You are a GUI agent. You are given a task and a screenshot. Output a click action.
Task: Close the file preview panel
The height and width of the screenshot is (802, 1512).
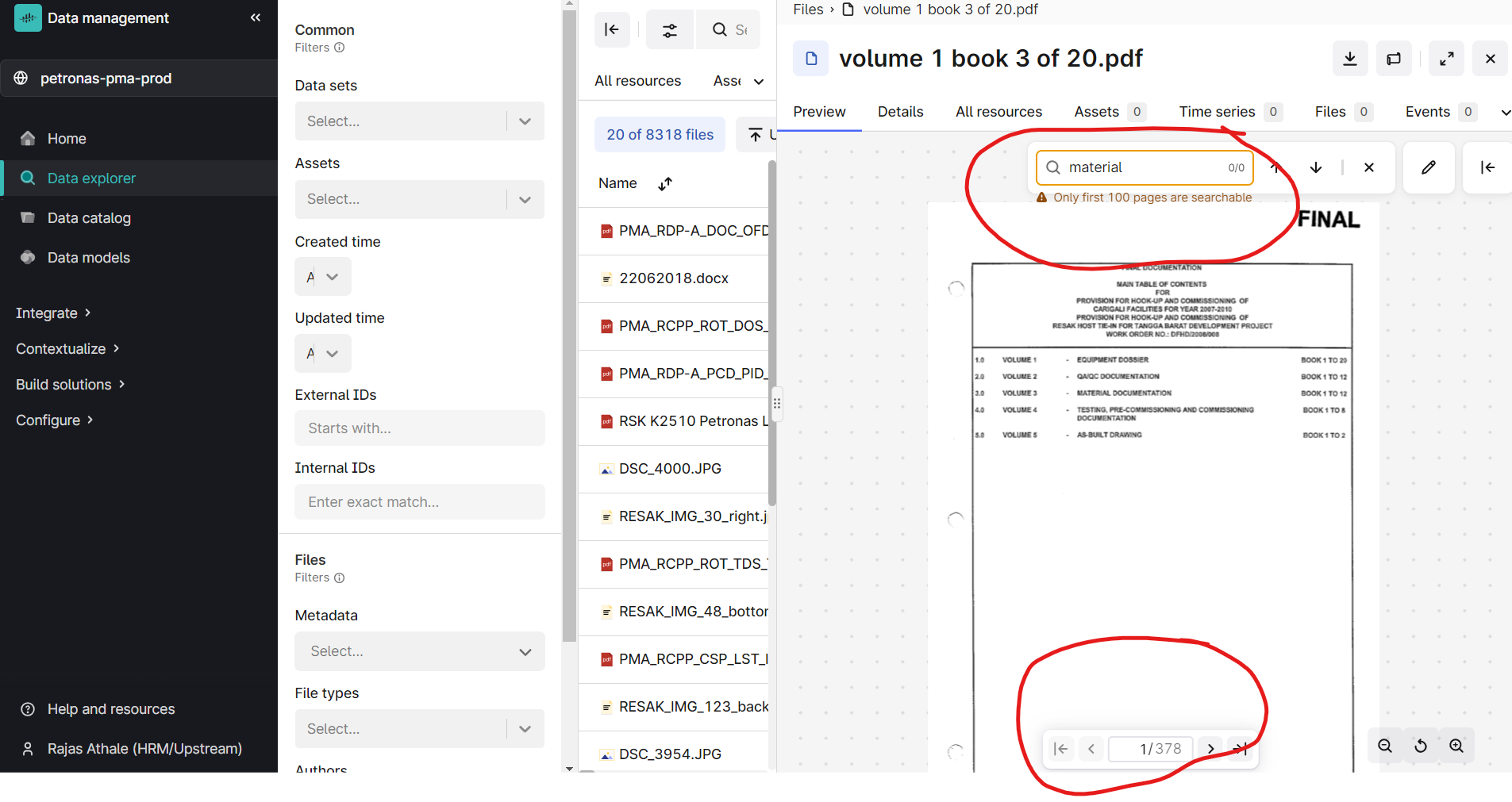[1490, 59]
